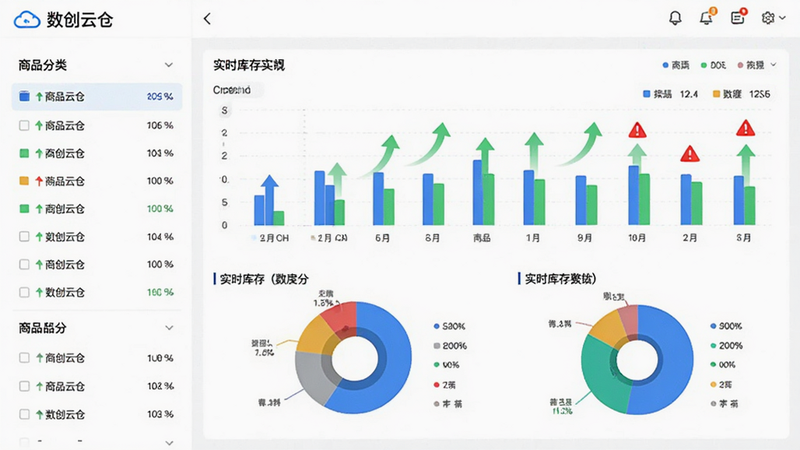Select the highlighted 209 % category row
The width and height of the screenshot is (800, 450).
coord(97,96)
